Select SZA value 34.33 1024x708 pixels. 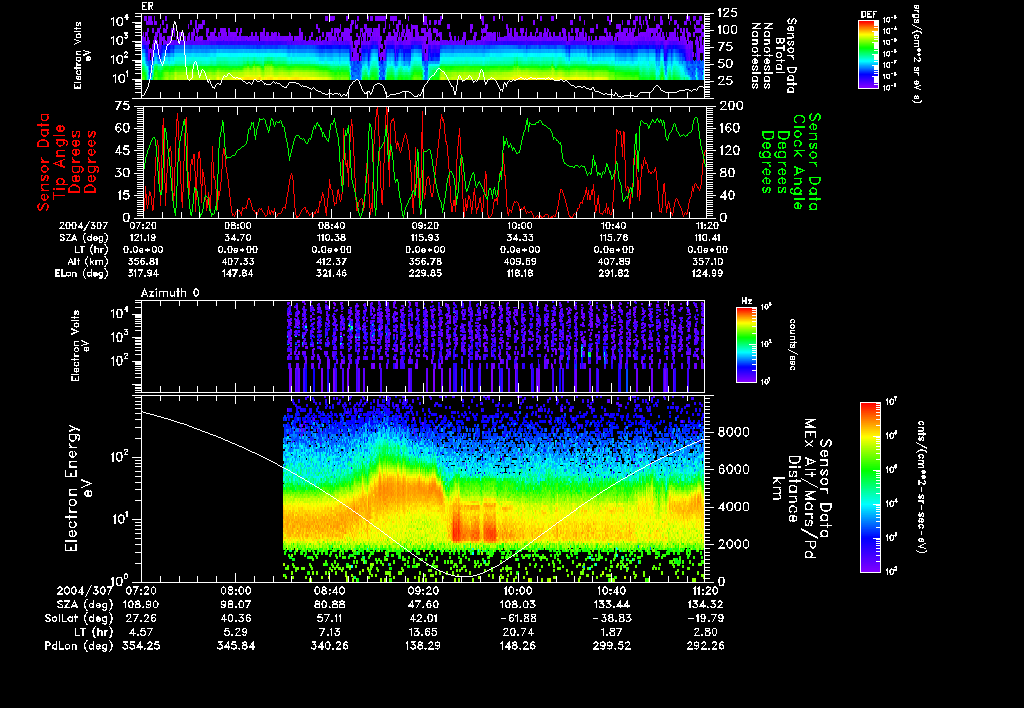[x=519, y=238]
